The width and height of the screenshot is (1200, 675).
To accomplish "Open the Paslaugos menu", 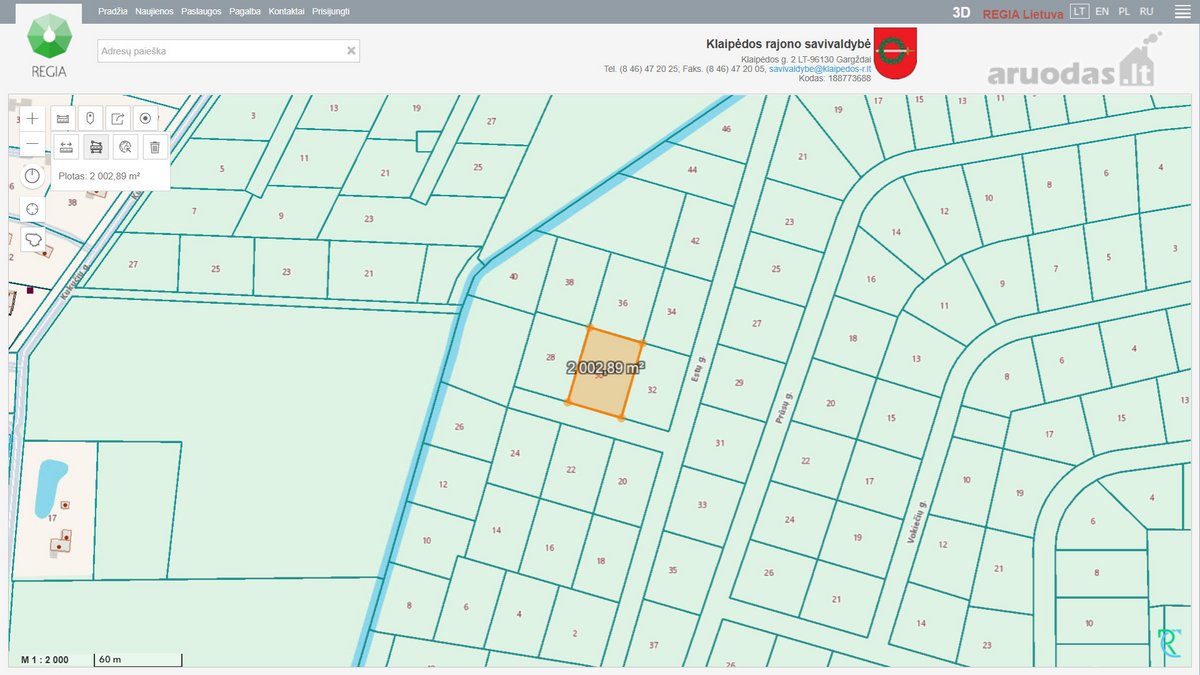I will pos(201,11).
